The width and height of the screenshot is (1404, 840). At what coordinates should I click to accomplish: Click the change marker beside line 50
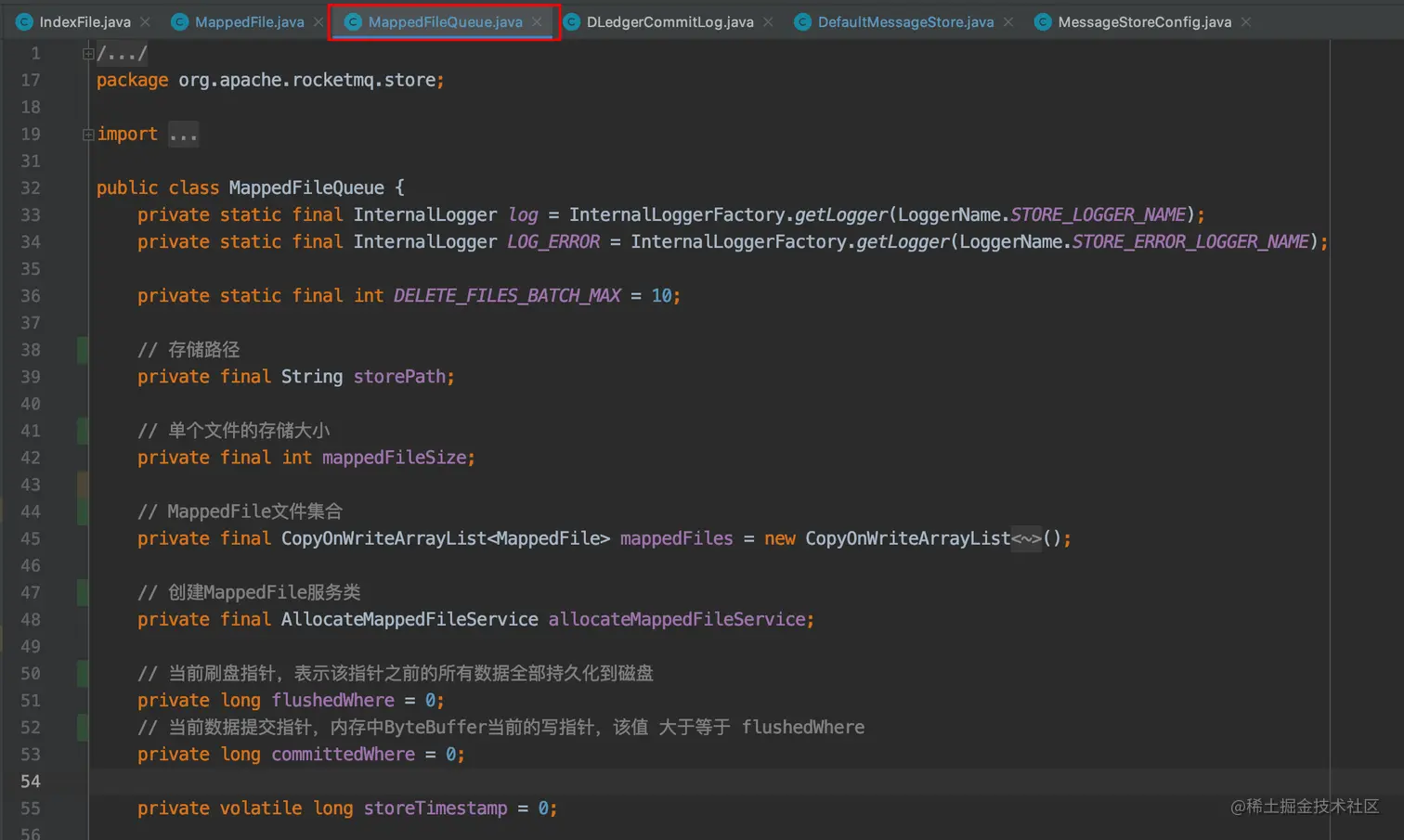tap(83, 673)
